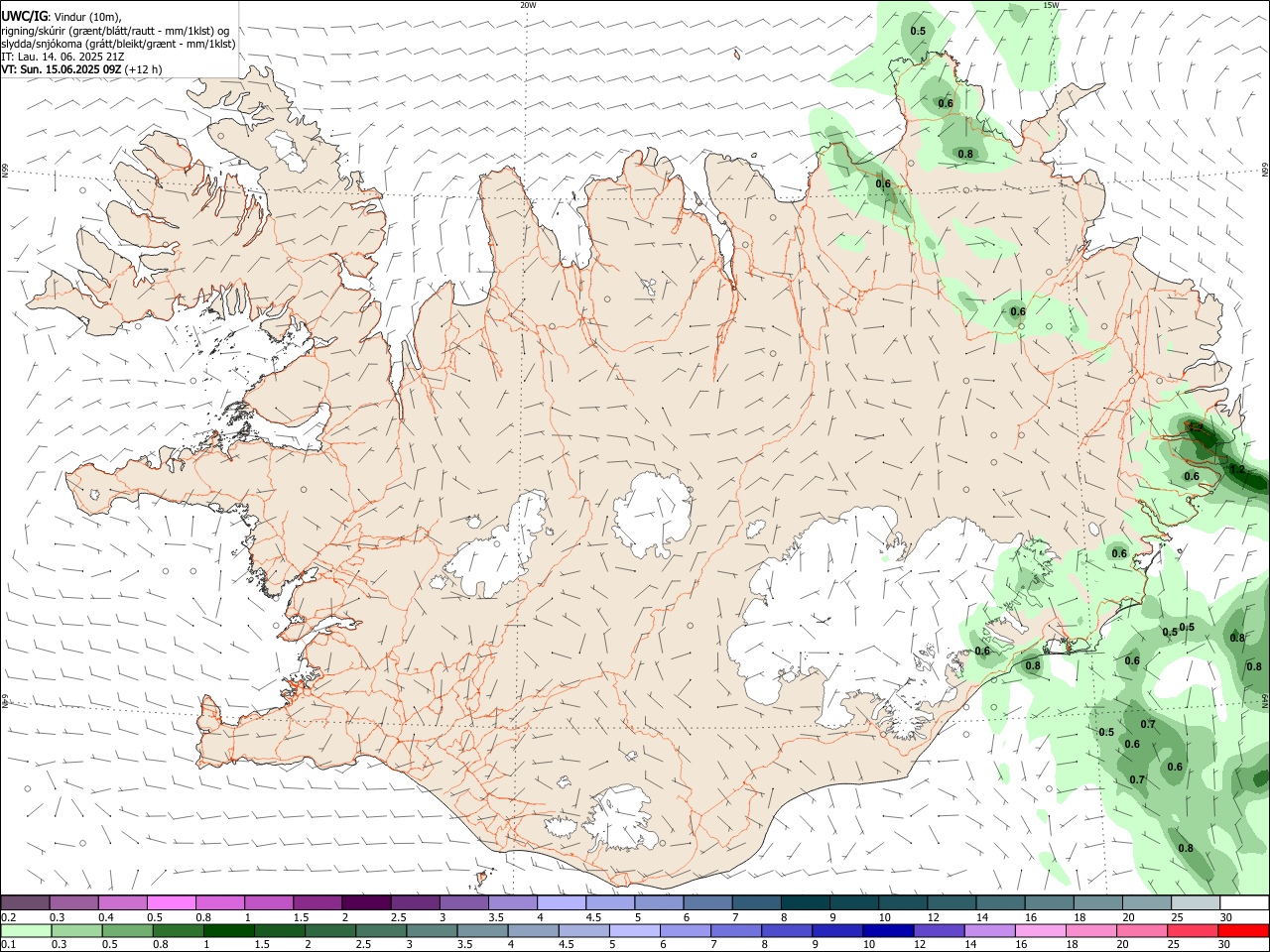This screenshot has height=952, width=1270.
Task: Click the 15W longitude label
Action: (1051, 5)
